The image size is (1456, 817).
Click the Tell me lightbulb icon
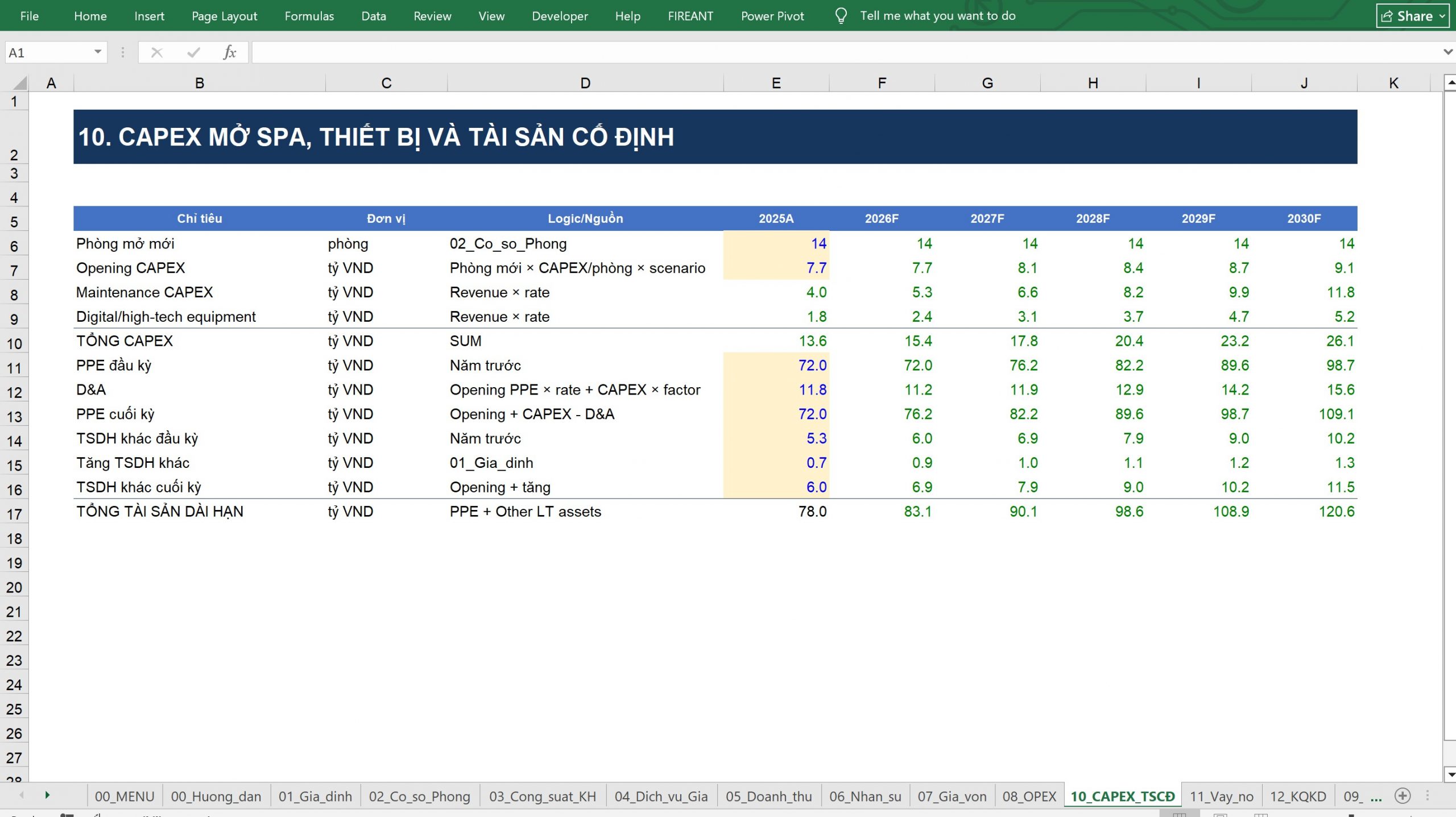pos(841,16)
